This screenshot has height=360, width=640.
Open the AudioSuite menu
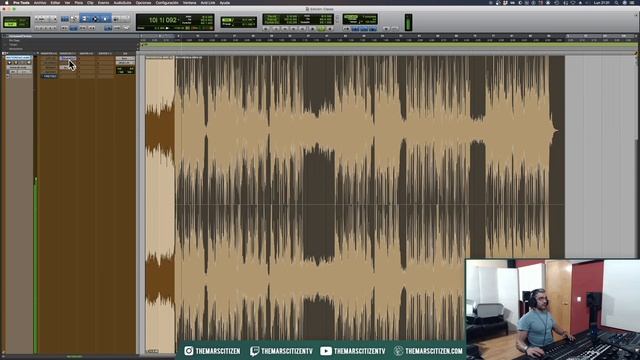pos(122,2)
